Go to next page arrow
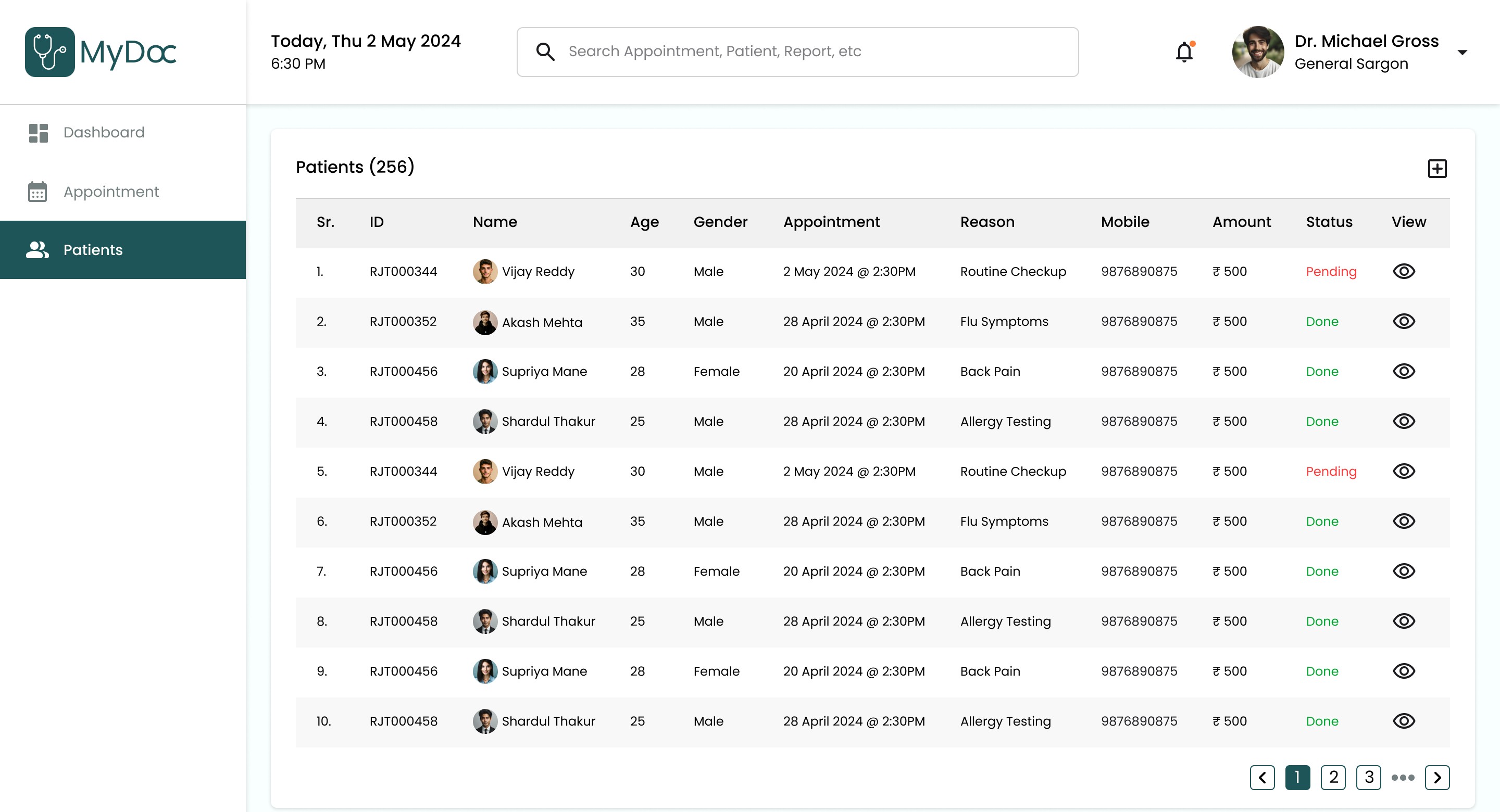This screenshot has width=1500, height=812. click(1436, 778)
